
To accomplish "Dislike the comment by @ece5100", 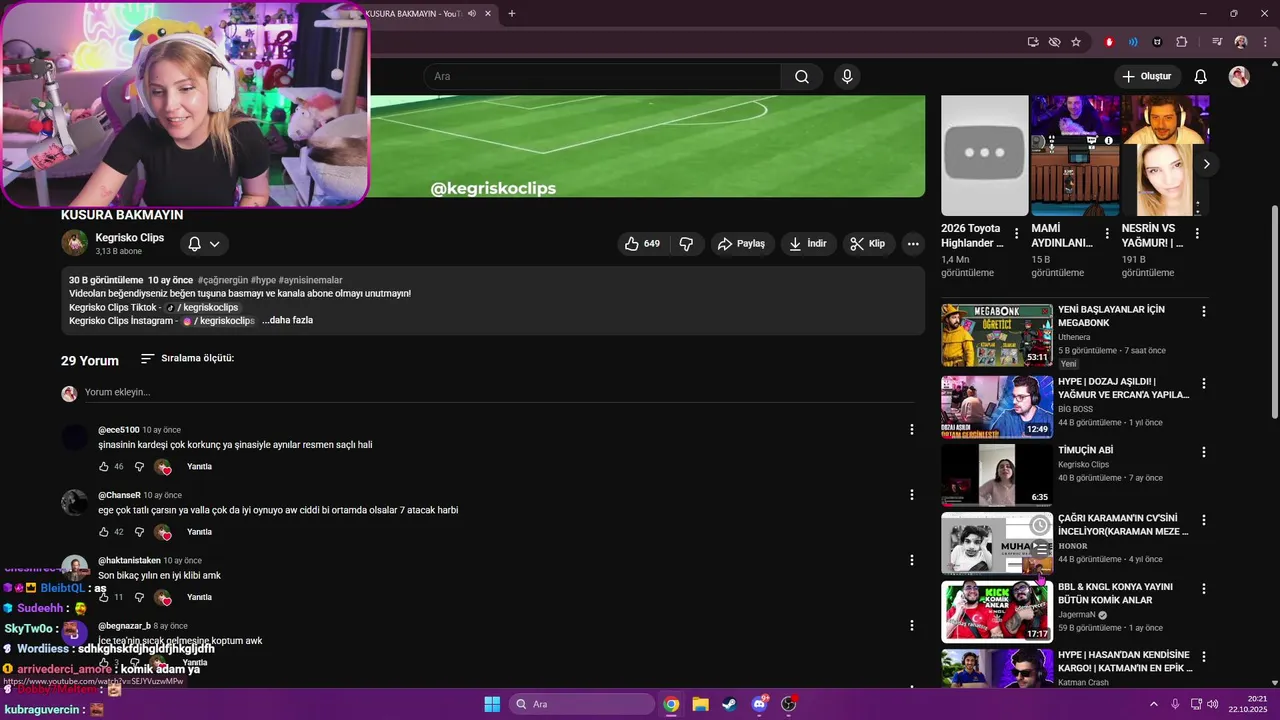I will pos(139,467).
